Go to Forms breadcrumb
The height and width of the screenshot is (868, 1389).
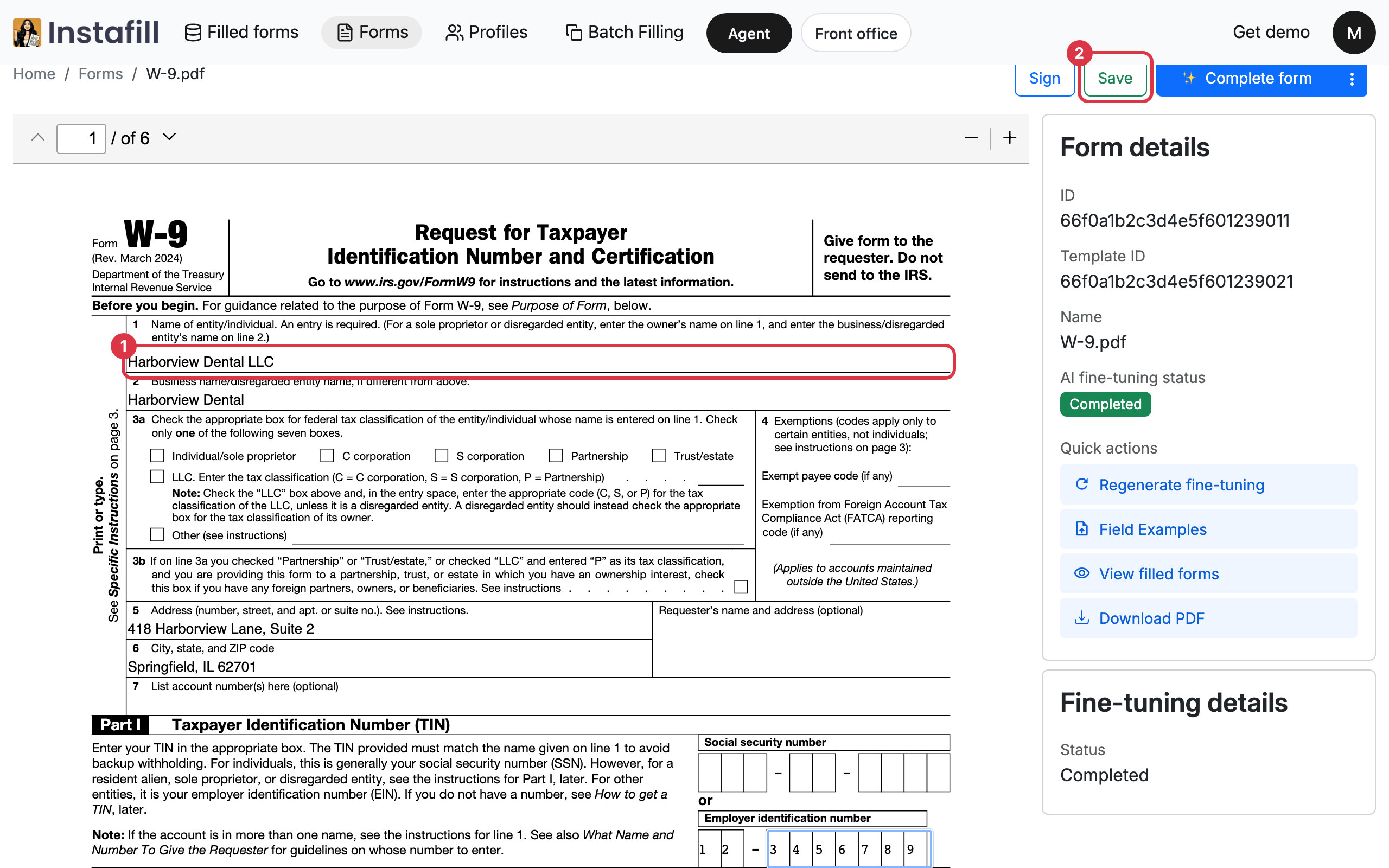(100, 74)
